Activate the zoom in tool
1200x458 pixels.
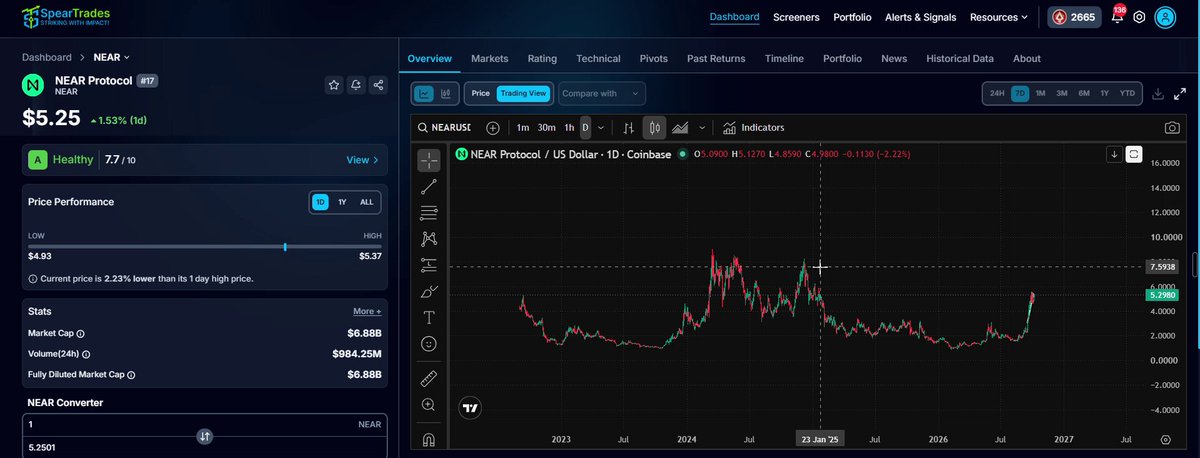click(x=429, y=405)
